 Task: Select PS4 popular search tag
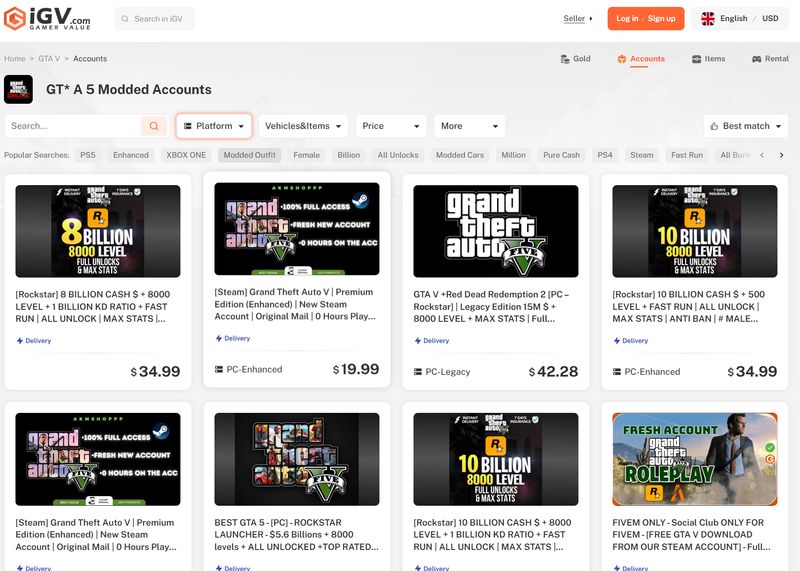[605, 155]
